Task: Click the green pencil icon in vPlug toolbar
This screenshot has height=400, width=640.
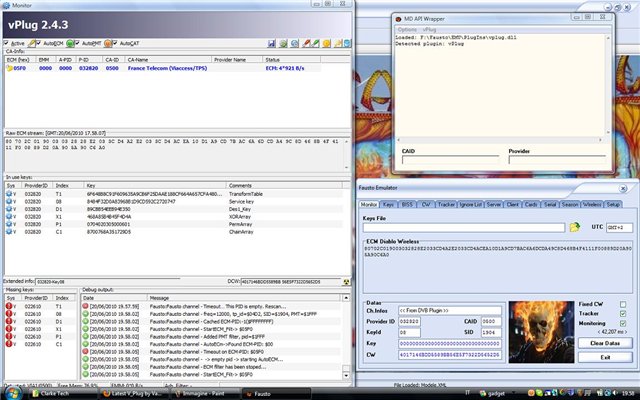Action: (x=315, y=43)
